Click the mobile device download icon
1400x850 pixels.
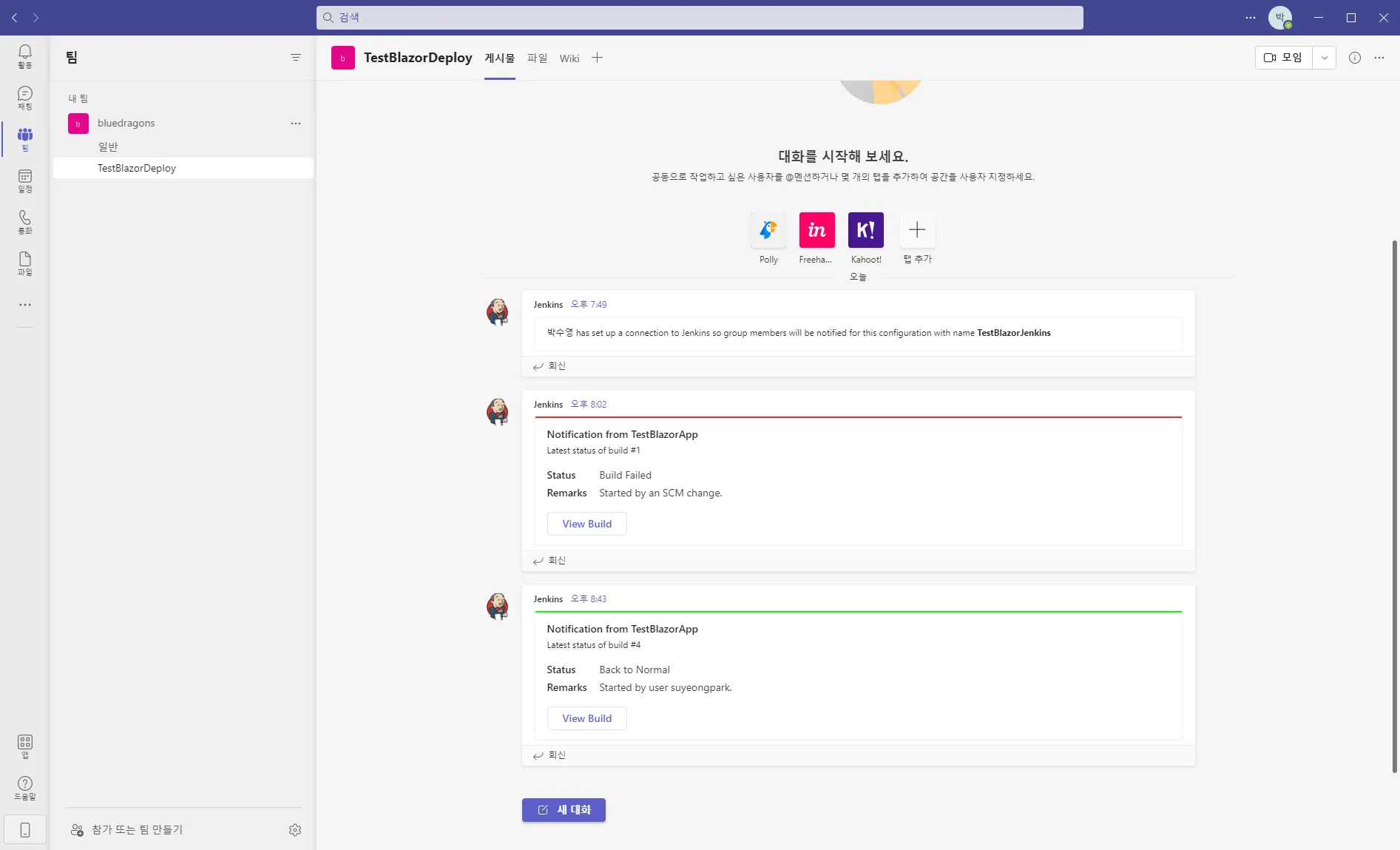pyautogui.click(x=25, y=830)
